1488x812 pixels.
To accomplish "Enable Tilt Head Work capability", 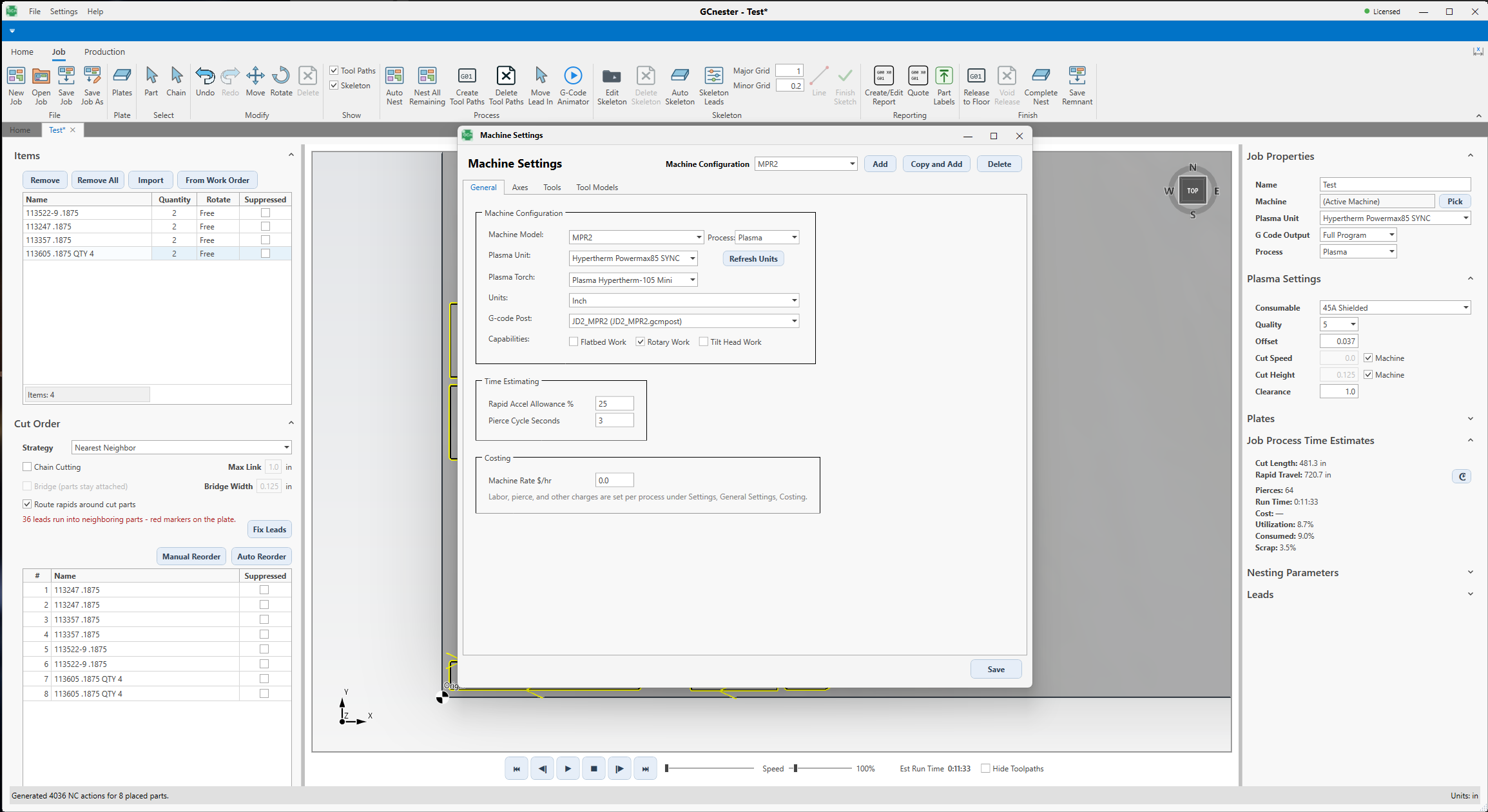I will (x=704, y=342).
